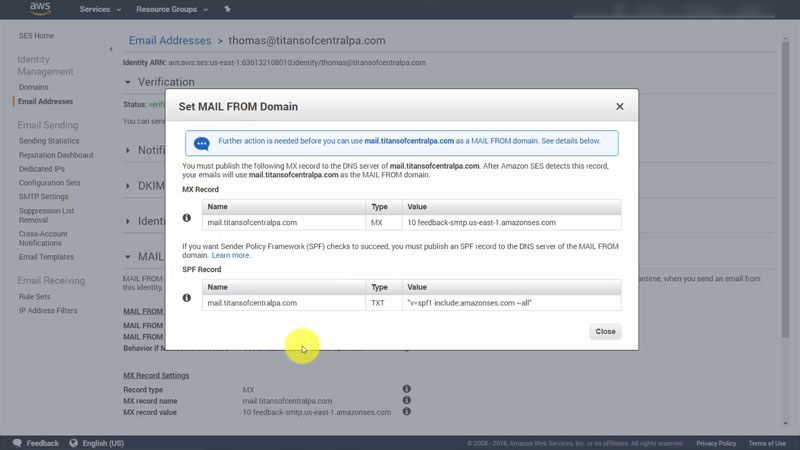The image size is (800, 450).
Task: Follow the Learn more link about SPF
Action: point(231,255)
